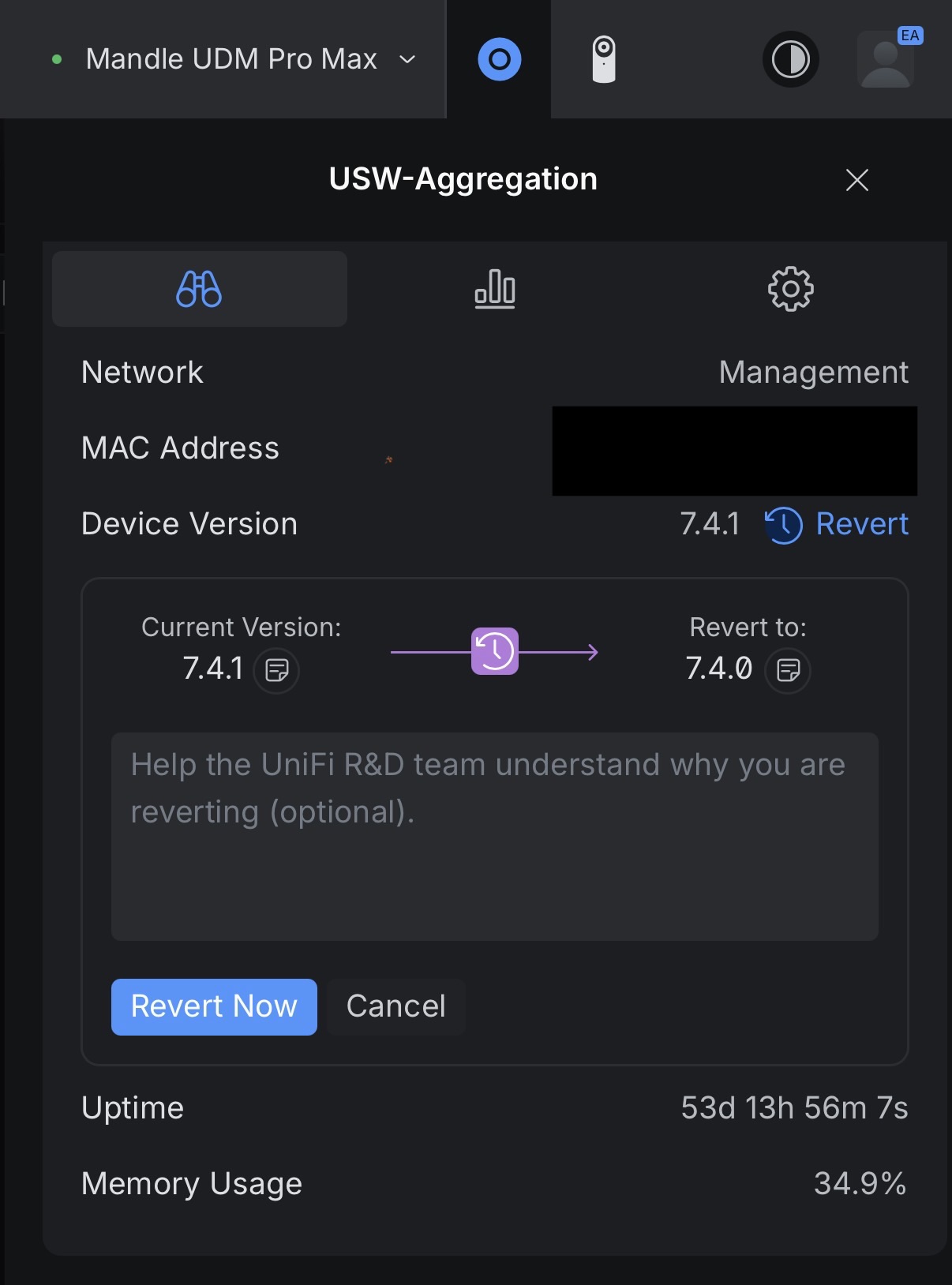Click the purple revert history icon
The width and height of the screenshot is (952, 1285).
tap(495, 651)
